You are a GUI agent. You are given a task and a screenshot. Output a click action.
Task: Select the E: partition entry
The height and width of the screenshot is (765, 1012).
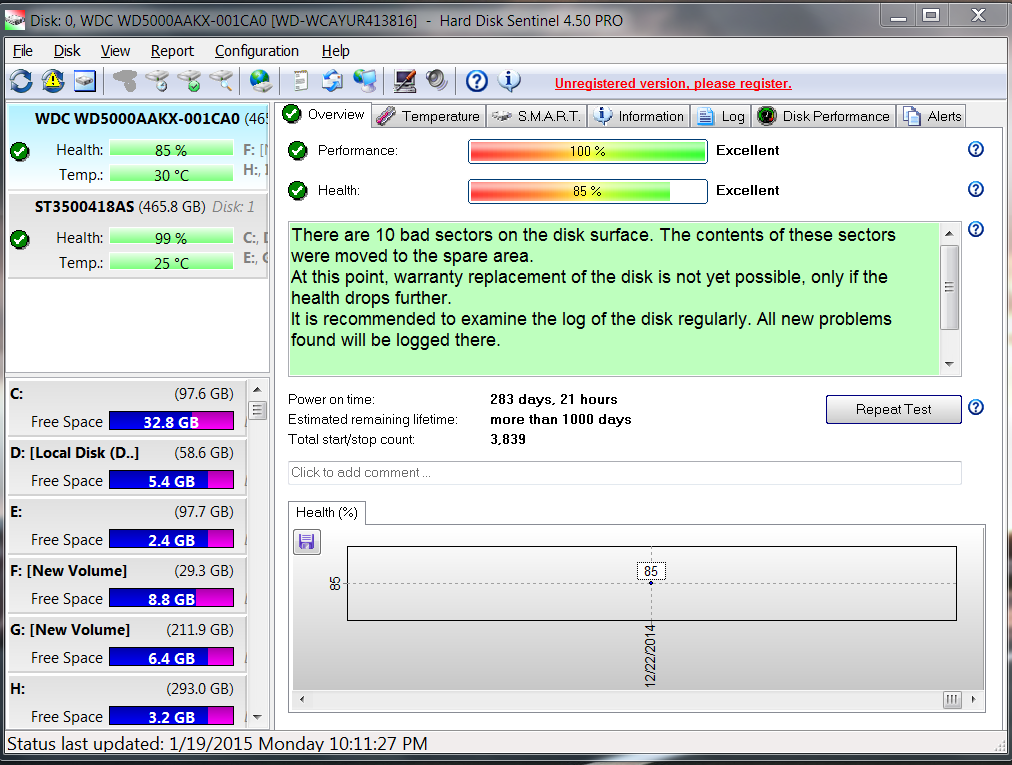pyautogui.click(x=127, y=526)
